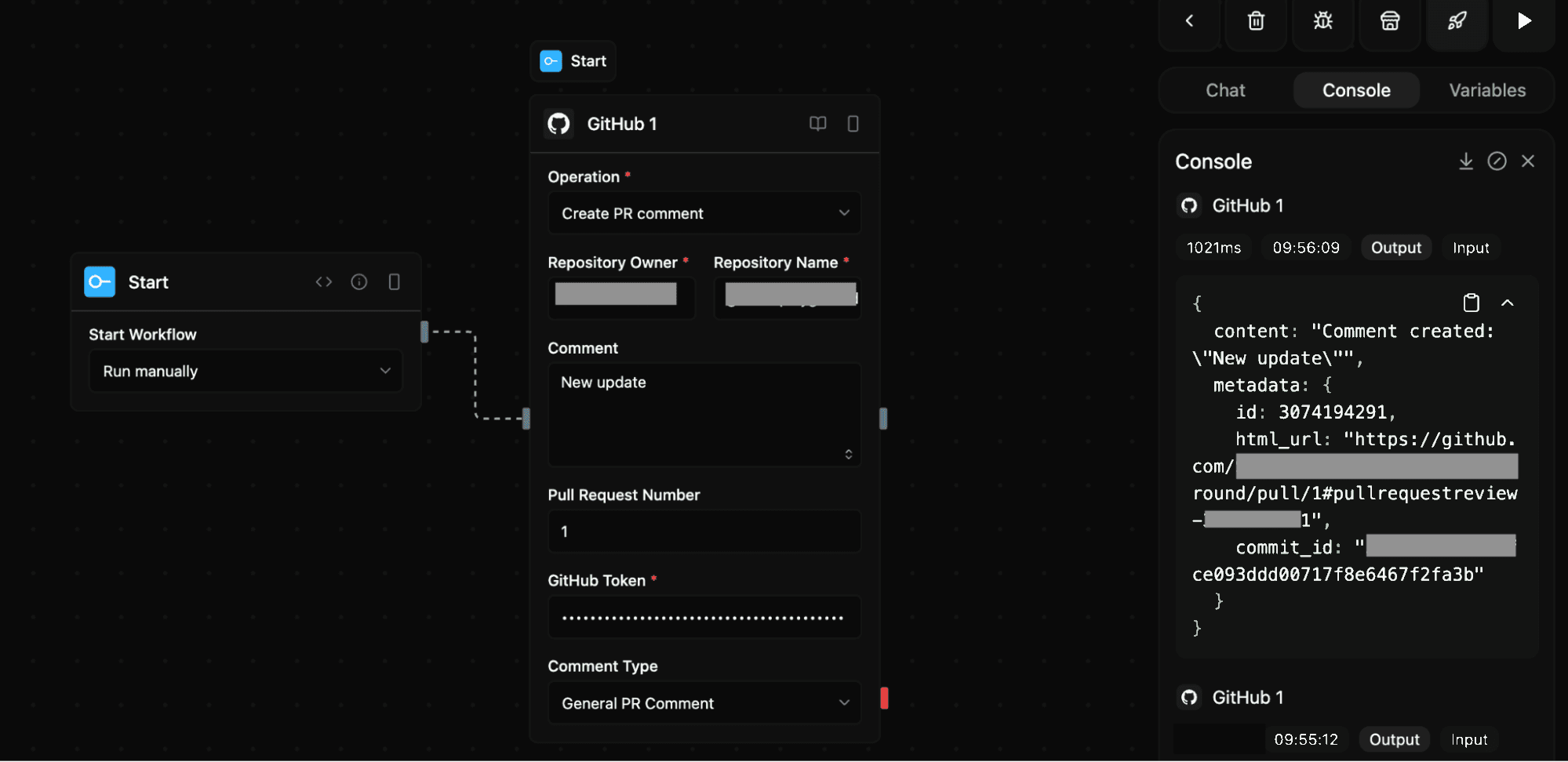
Task: Click the Pull Request Number field
Action: pyautogui.click(x=704, y=532)
